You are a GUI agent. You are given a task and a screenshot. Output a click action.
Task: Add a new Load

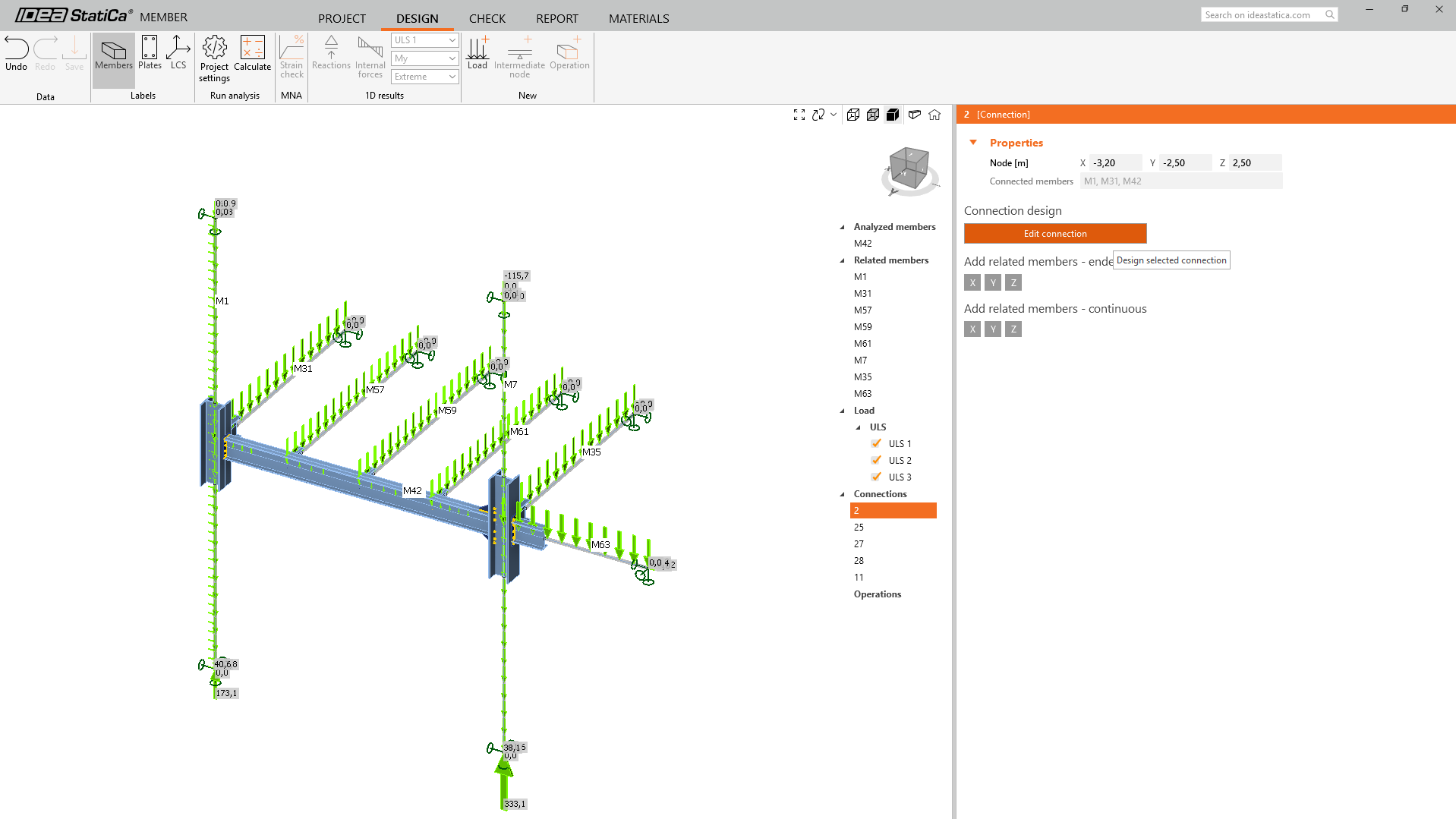pyautogui.click(x=477, y=53)
